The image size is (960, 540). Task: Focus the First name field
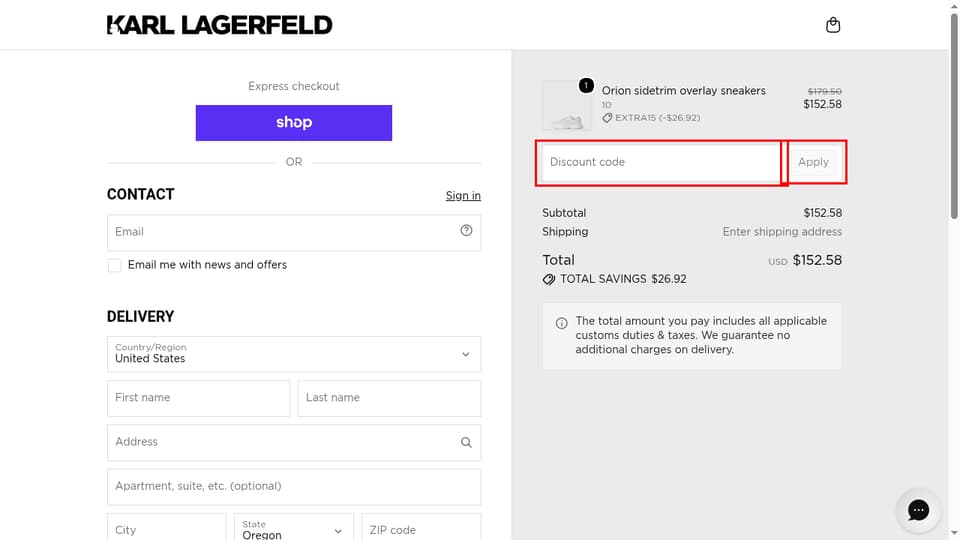point(198,398)
